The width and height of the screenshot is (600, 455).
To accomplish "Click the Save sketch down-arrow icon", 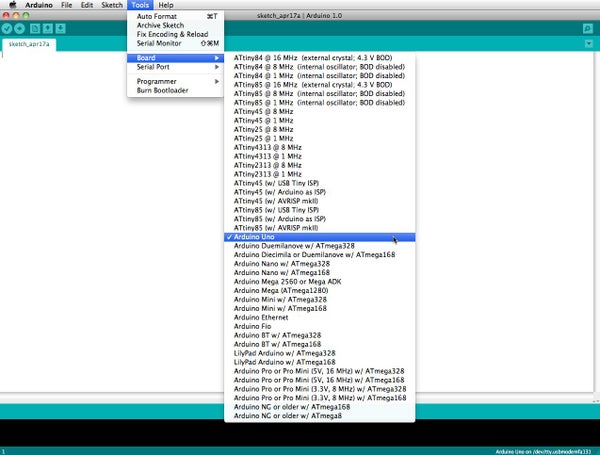I will [60, 28].
